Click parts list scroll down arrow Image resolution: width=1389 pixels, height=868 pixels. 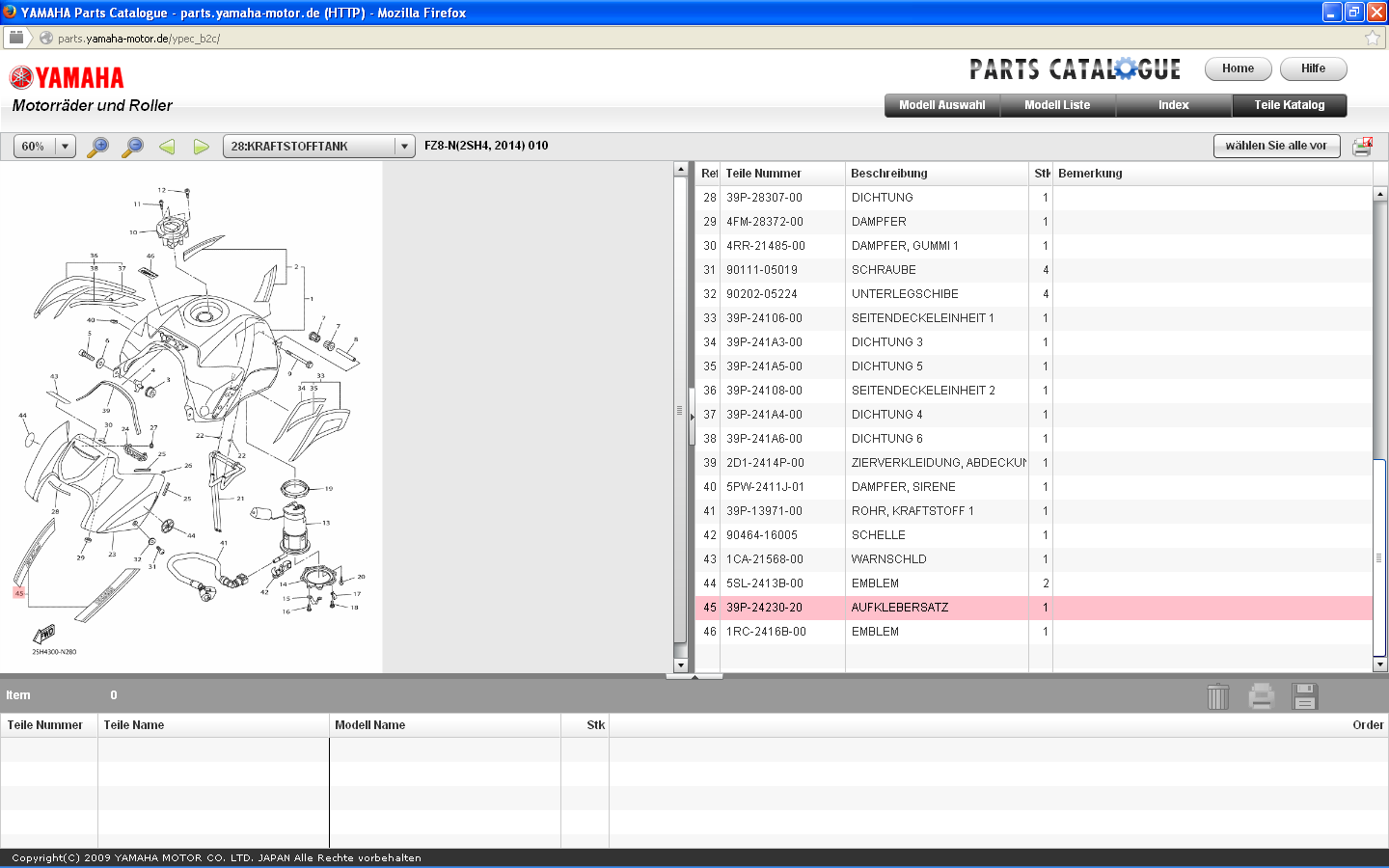1380,665
